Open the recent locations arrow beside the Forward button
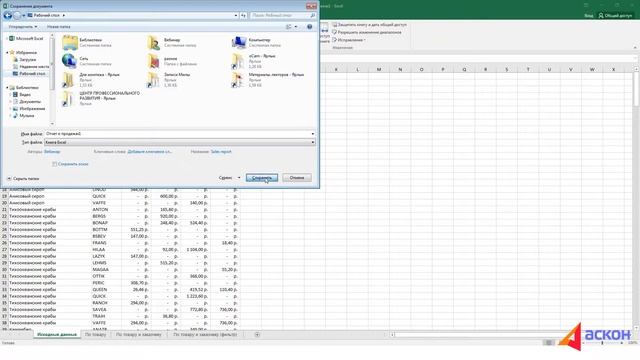 [24, 16]
